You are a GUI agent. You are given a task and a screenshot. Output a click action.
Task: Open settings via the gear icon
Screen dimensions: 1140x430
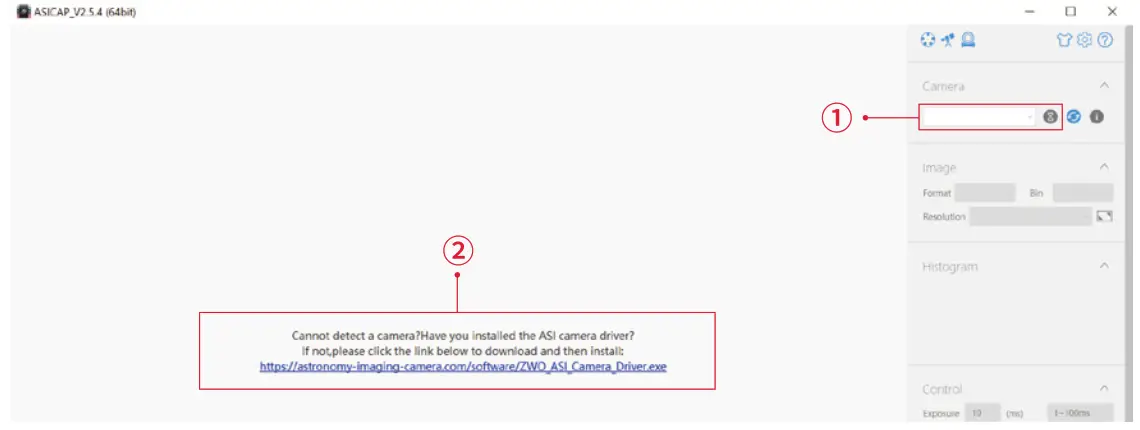click(x=1085, y=40)
